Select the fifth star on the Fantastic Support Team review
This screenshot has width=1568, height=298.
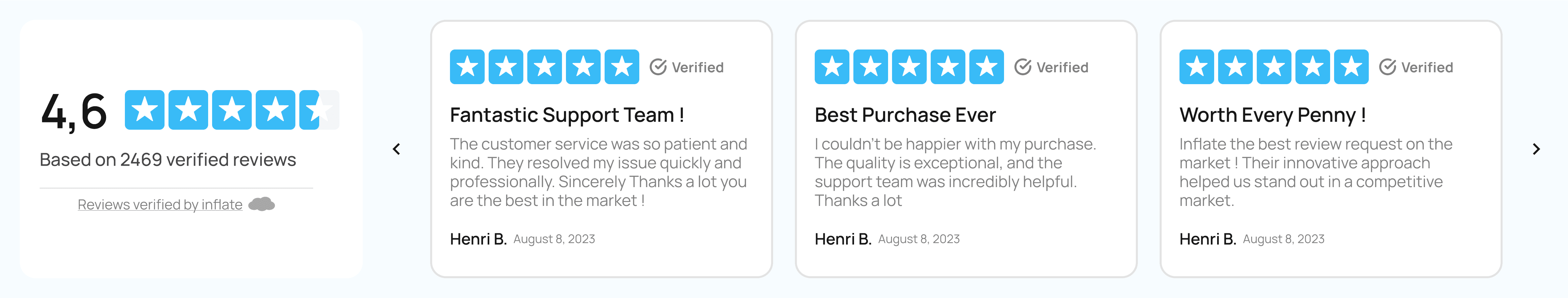pos(621,67)
